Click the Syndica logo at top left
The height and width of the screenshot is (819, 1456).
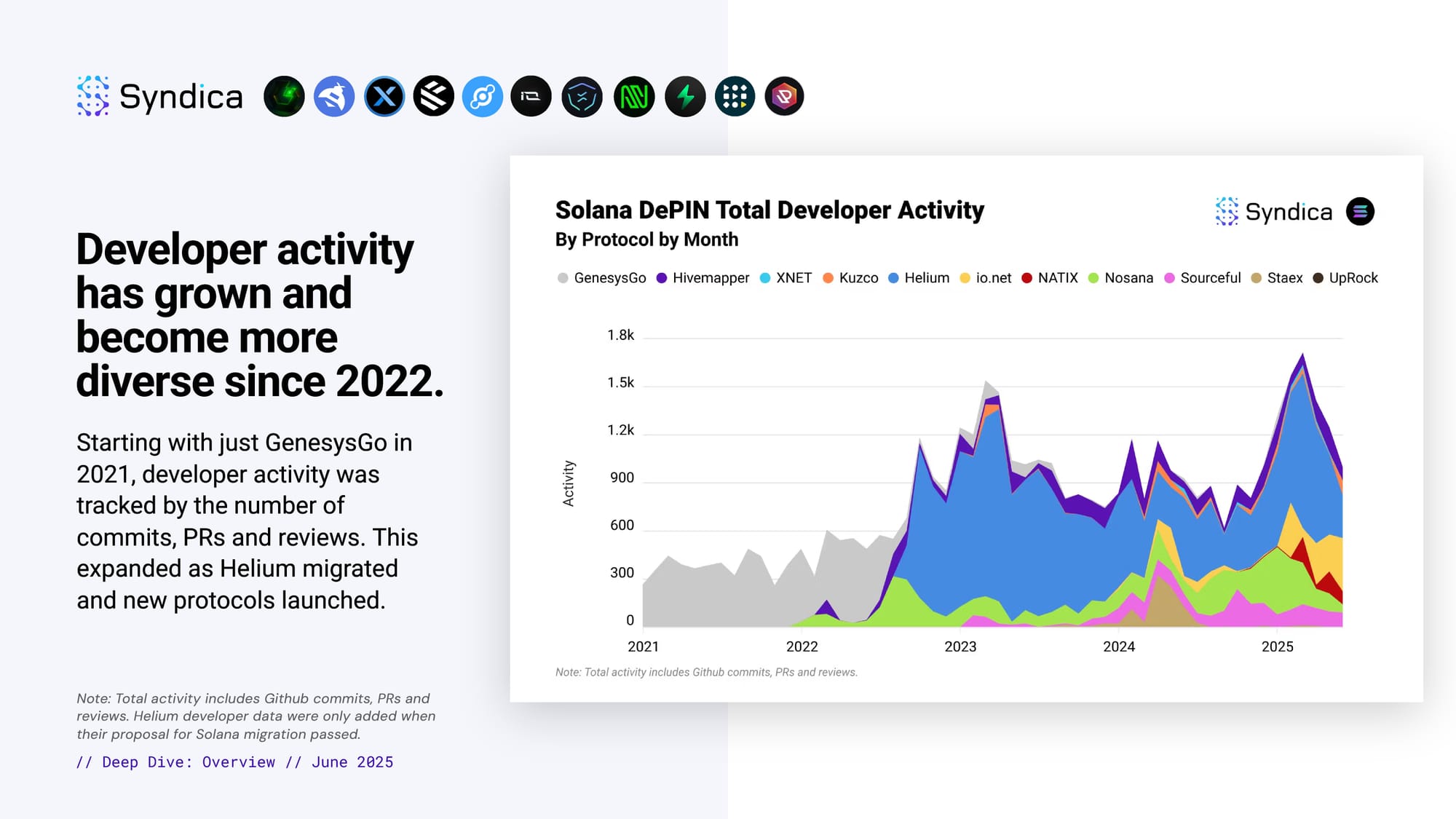[x=160, y=96]
